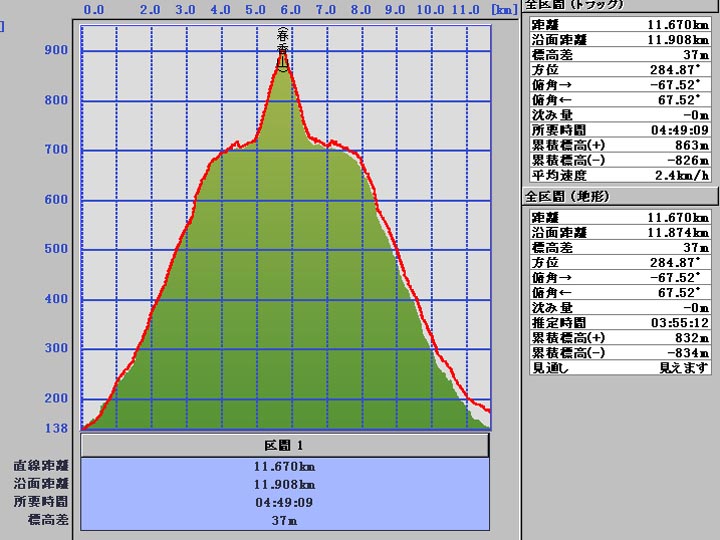Select the 累積標高(+) 832m terrain row
Image resolution: width=720 pixels, height=540 pixels.
click(x=618, y=338)
